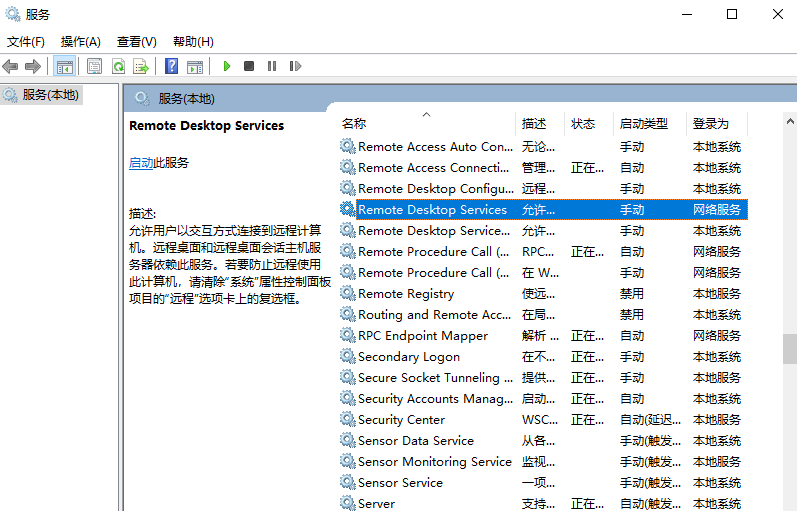Select the Remote Registry service
The image size is (797, 511).
(x=543, y=293)
